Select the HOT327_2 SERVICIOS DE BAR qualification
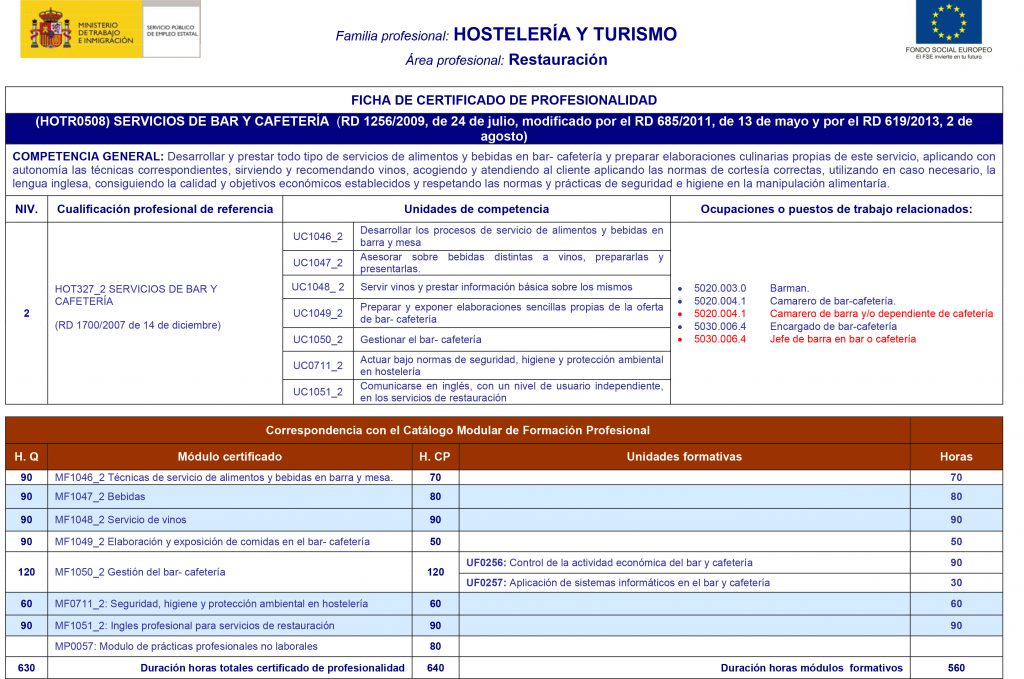 click(136, 295)
